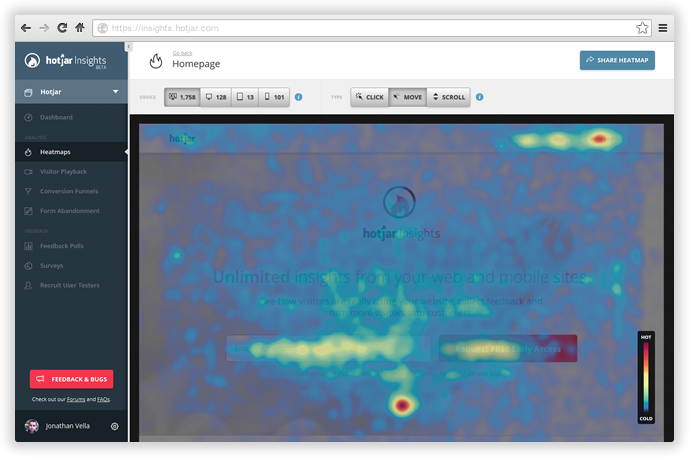Open Recruit User Testers
This screenshot has width=689, height=457.
[71, 285]
